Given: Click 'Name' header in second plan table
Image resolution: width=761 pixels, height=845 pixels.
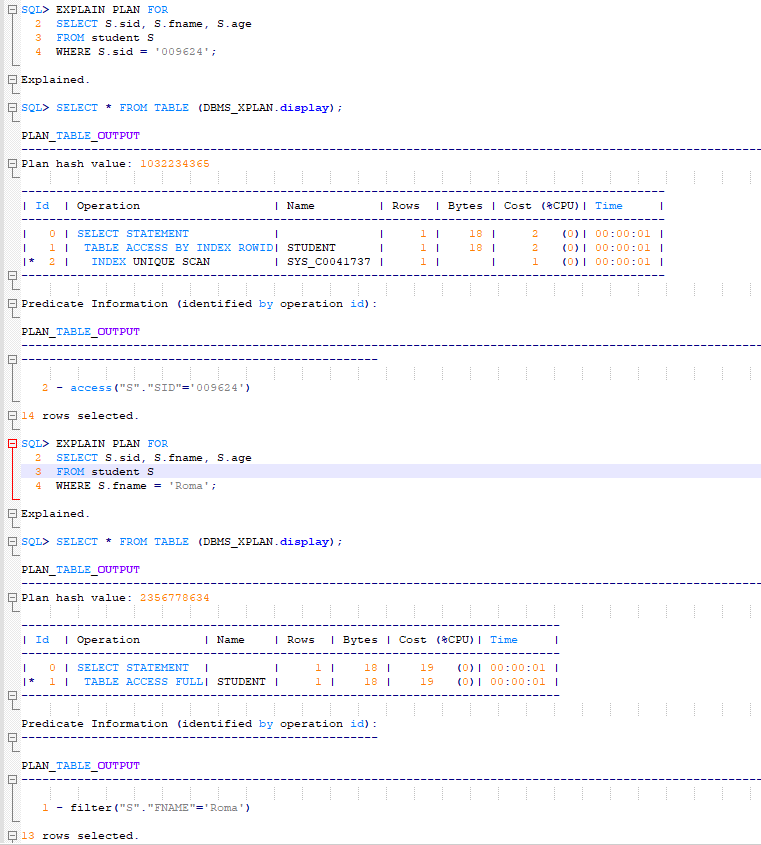Looking at the screenshot, I should tap(231, 640).
